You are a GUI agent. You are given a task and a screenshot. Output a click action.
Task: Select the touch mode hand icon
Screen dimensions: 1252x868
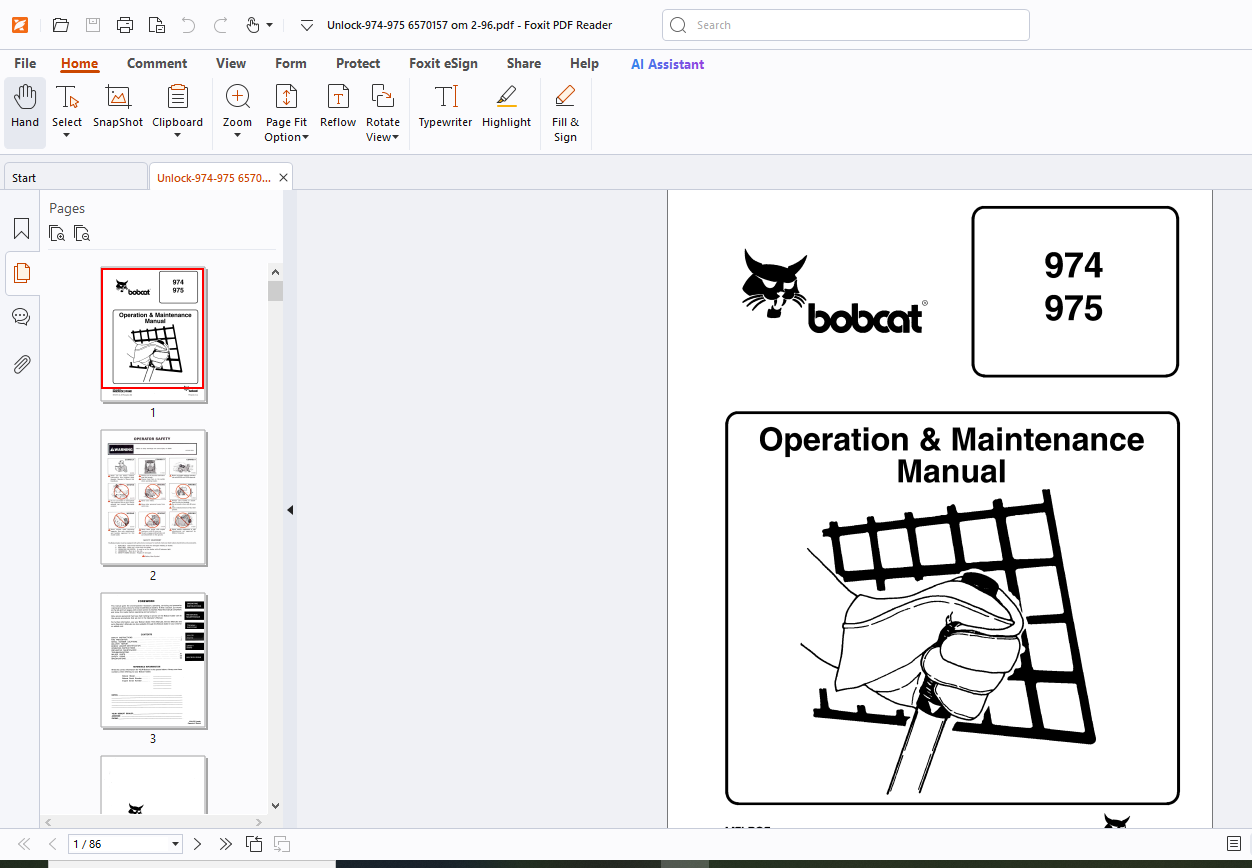click(253, 25)
